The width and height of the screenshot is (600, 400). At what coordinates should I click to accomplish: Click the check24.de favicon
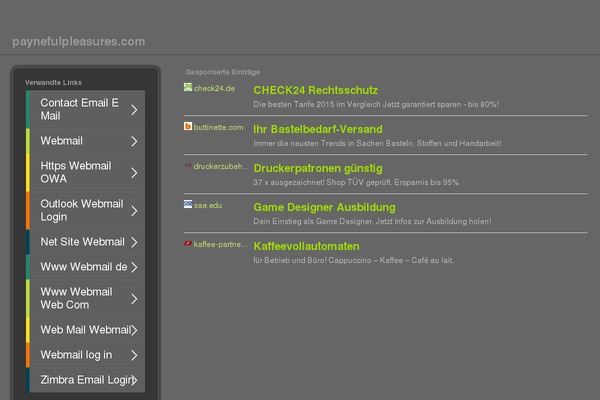tap(188, 87)
